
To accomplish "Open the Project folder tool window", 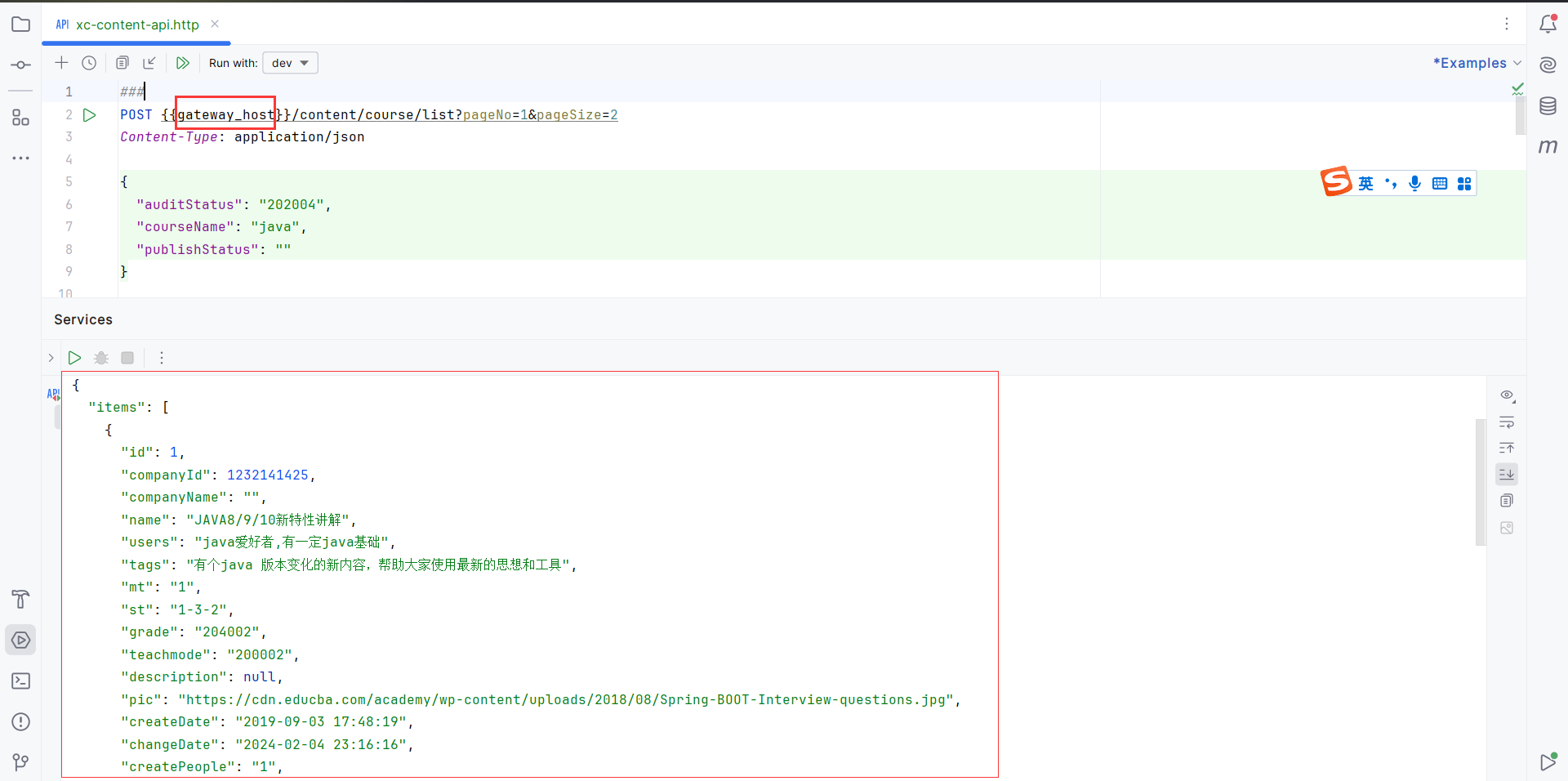I will pos(21,25).
